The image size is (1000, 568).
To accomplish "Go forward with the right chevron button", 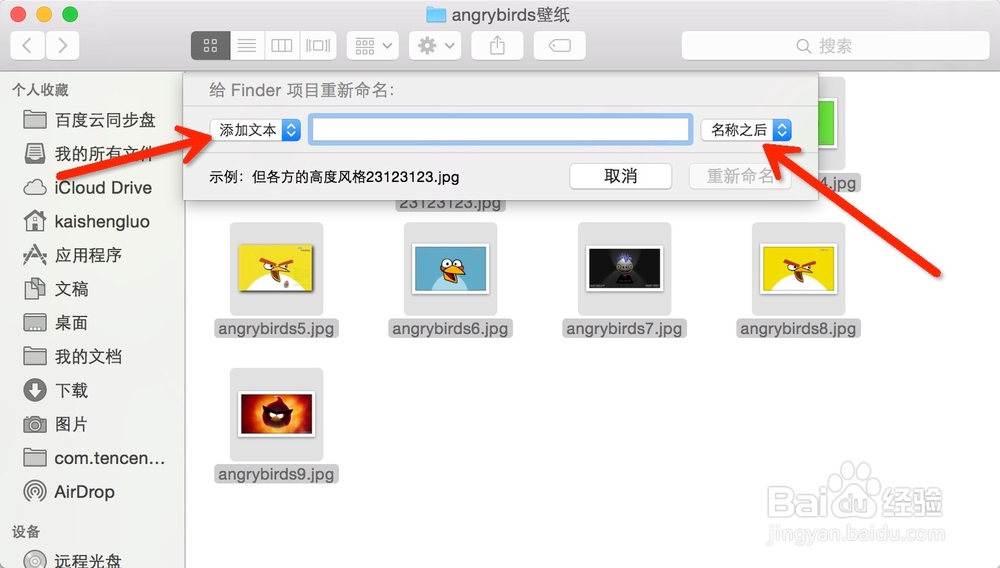I will pos(62,45).
